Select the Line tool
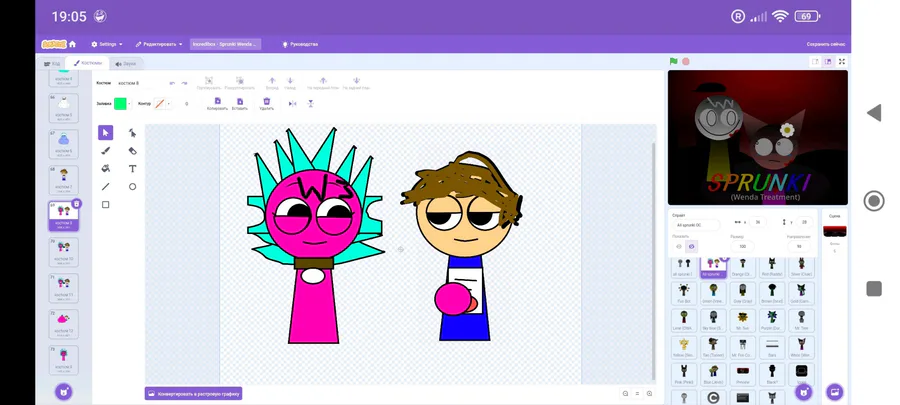 (106, 186)
